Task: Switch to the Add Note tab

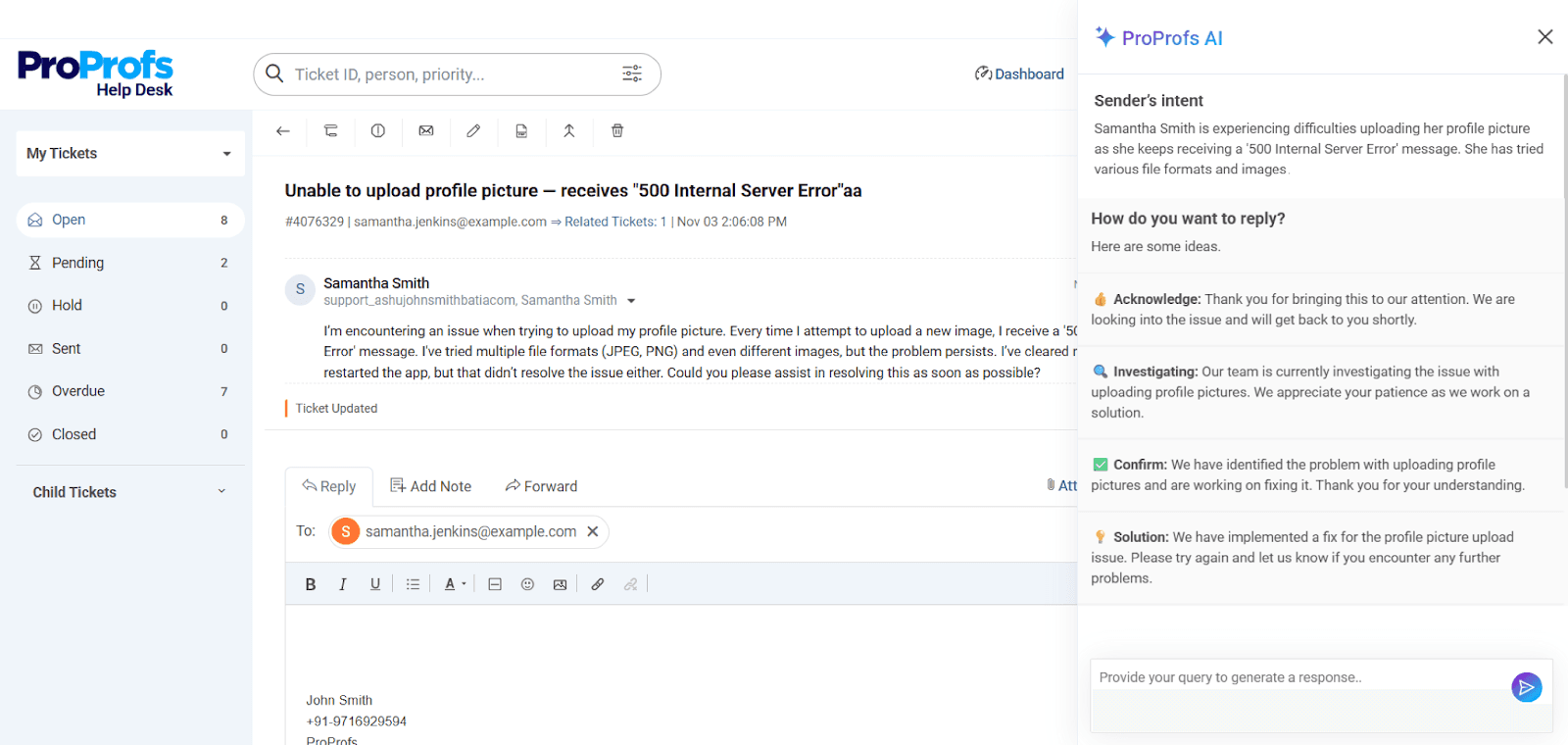Action: [x=430, y=486]
